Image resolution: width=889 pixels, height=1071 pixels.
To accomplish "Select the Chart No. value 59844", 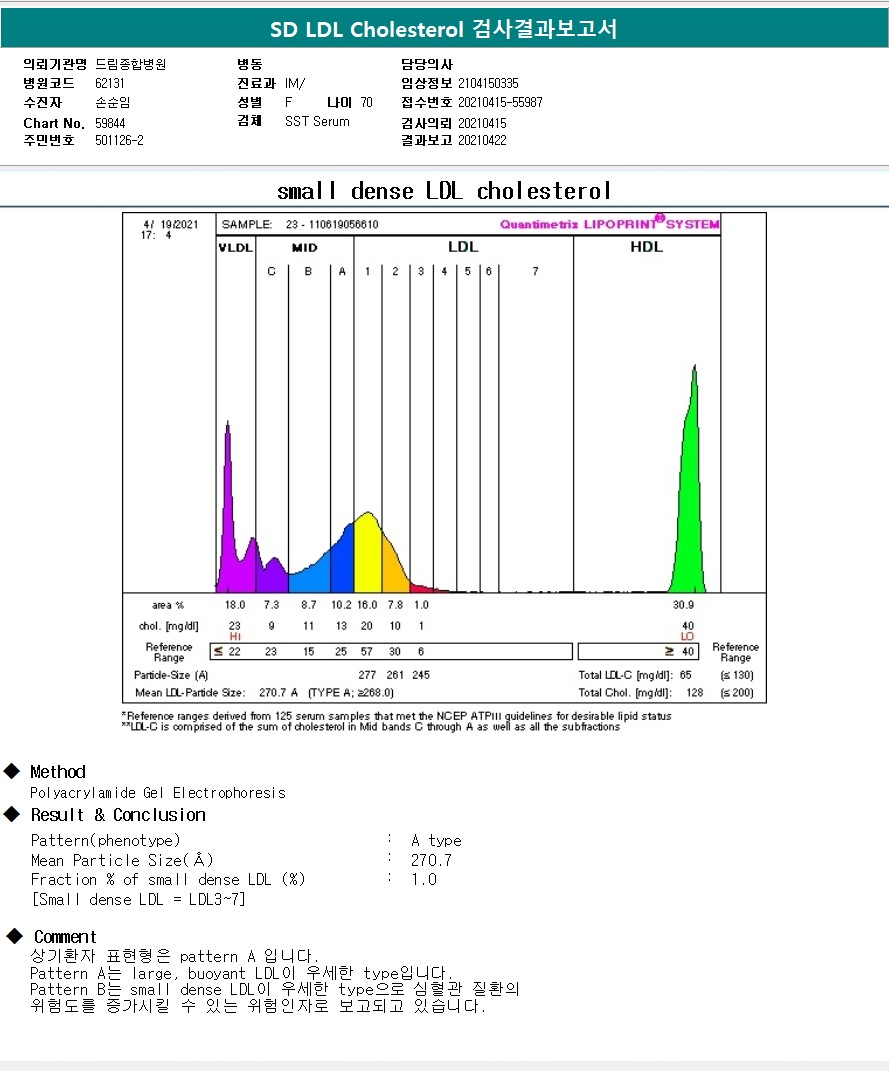I will (x=111, y=123).
